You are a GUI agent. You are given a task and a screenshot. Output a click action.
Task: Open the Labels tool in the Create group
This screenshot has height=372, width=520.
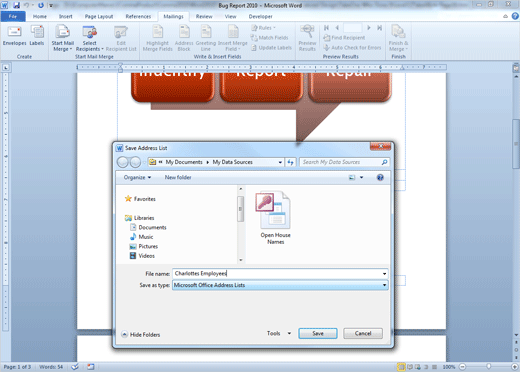click(37, 36)
